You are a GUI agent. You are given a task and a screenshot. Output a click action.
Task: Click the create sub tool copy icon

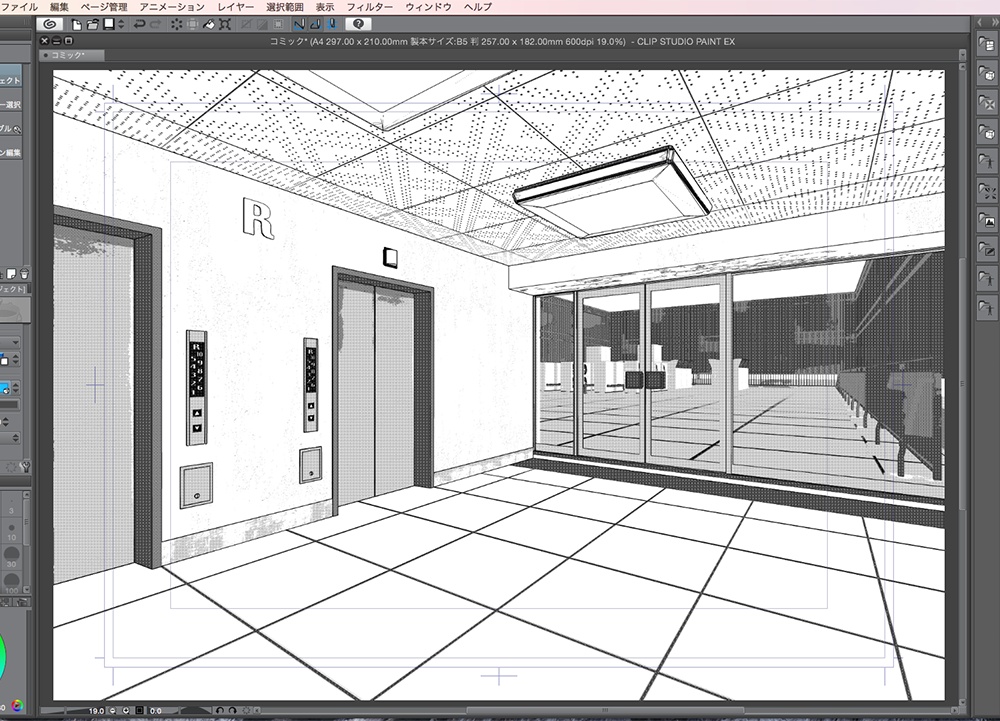(11, 274)
